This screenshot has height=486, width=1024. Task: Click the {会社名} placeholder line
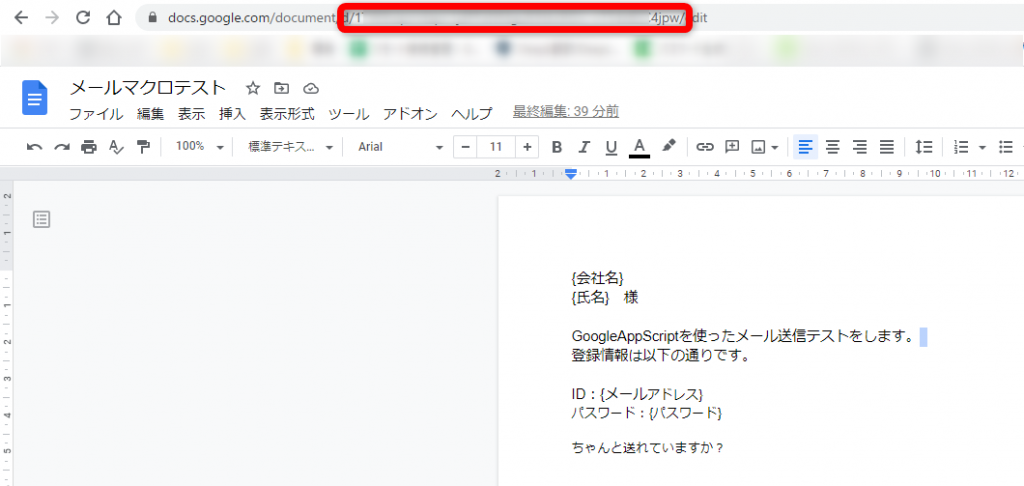coord(597,278)
